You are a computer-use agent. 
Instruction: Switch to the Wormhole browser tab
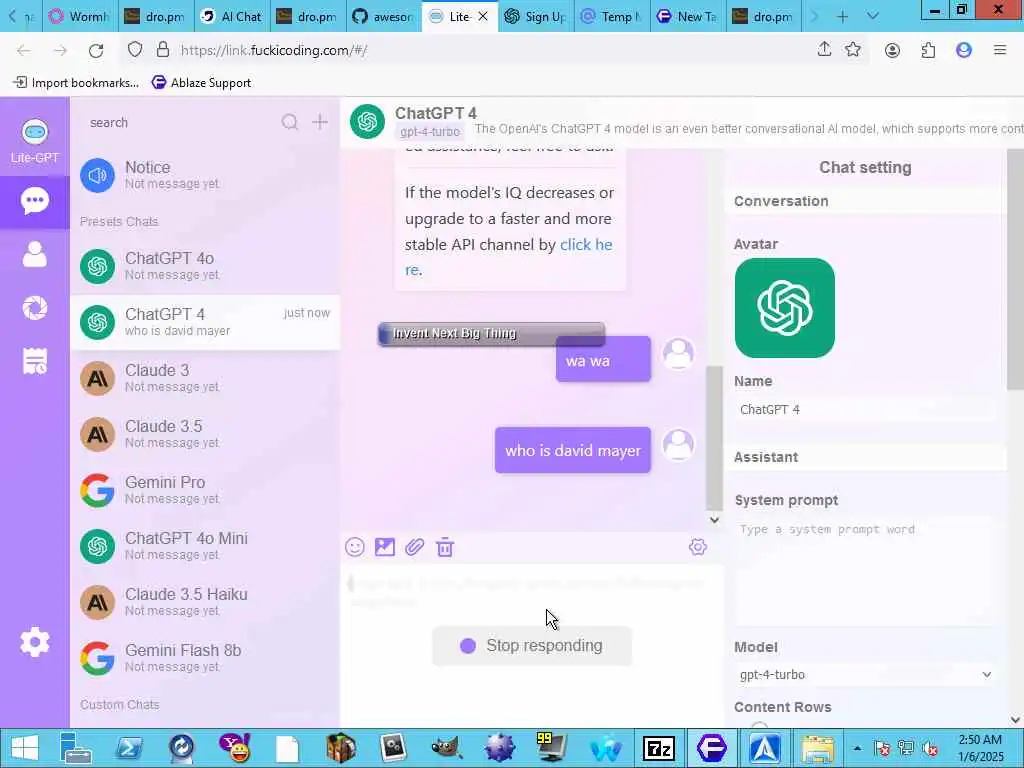(x=80, y=16)
